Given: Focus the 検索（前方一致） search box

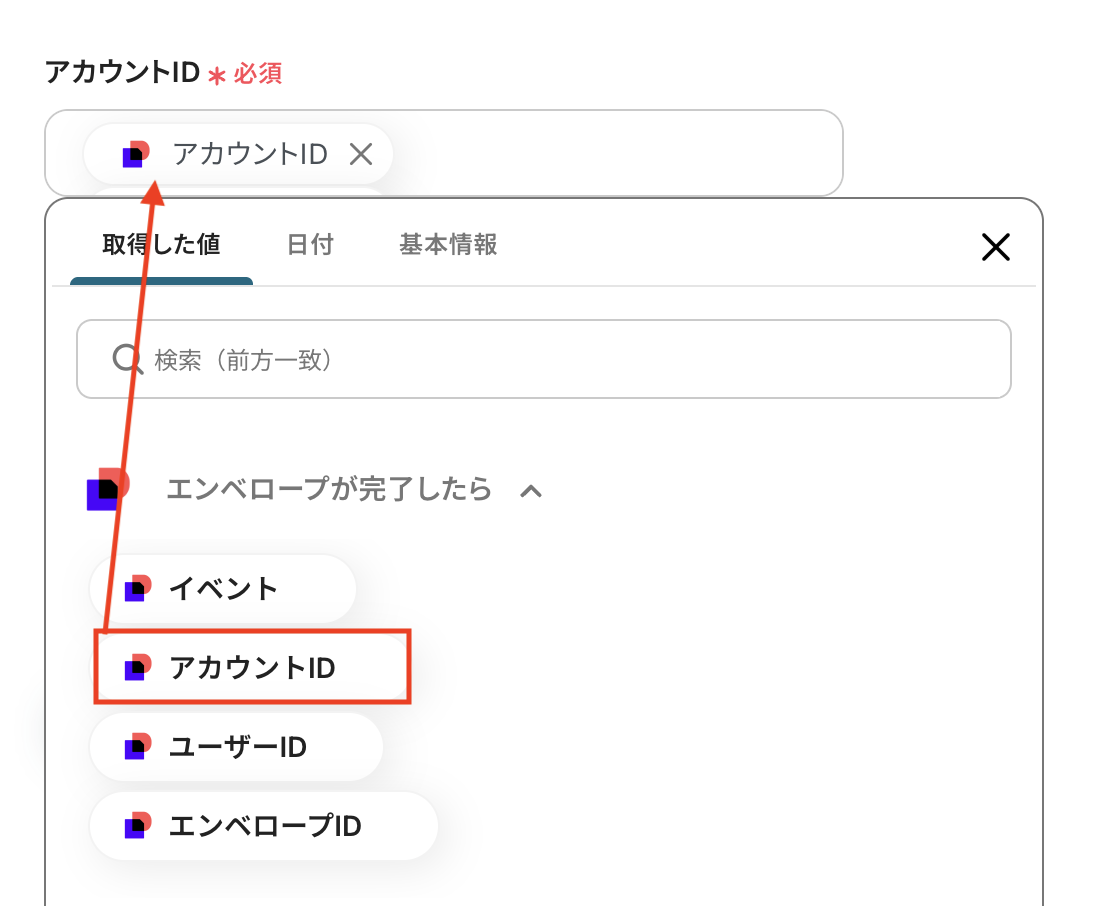Looking at the screenshot, I should (560, 359).
